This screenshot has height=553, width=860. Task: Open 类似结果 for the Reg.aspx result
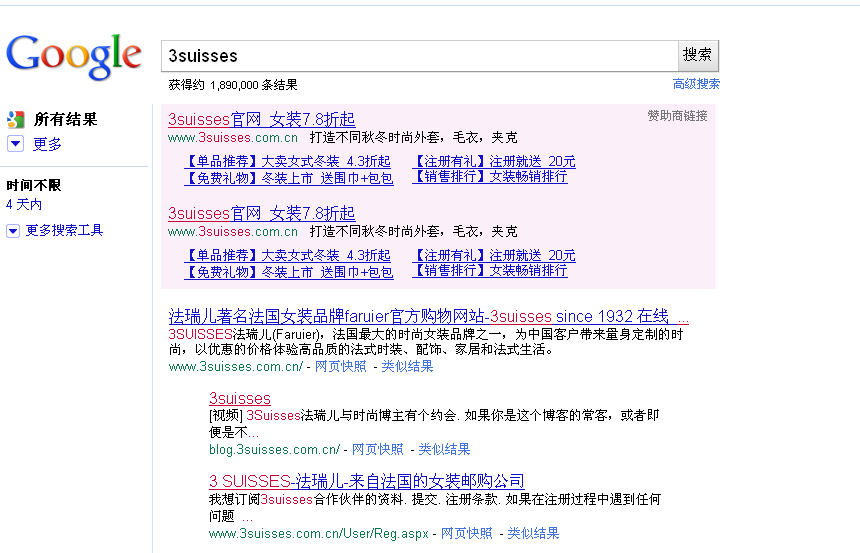click(x=533, y=533)
